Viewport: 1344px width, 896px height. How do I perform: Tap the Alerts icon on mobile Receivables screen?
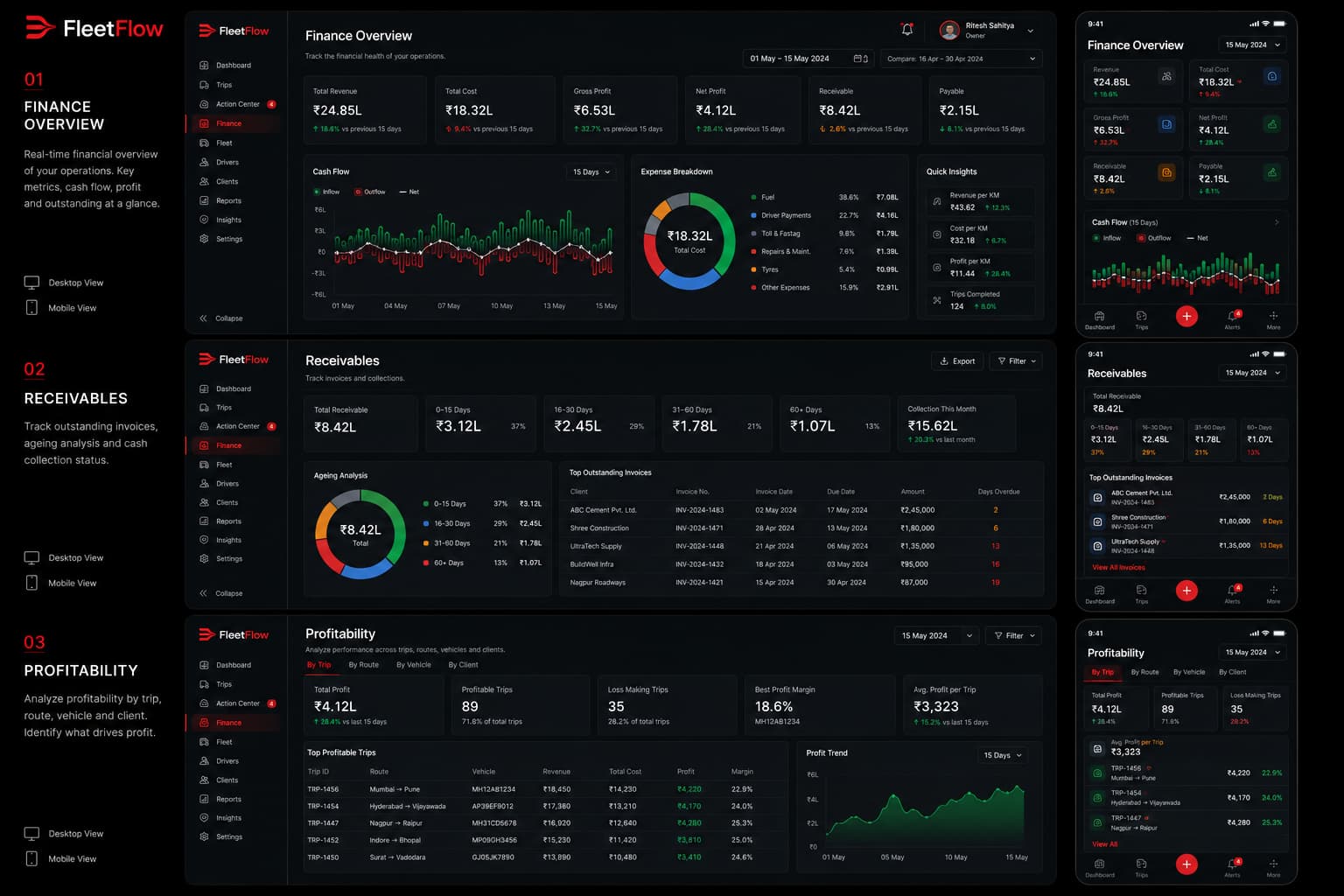point(1232,590)
